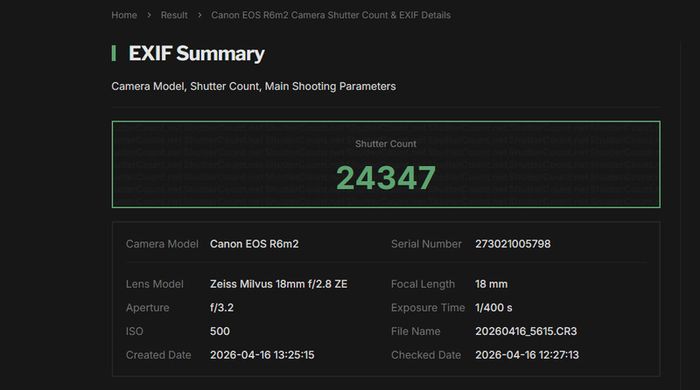Click the EXIF Summary heading
This screenshot has height=390, width=700.
[x=196, y=54]
